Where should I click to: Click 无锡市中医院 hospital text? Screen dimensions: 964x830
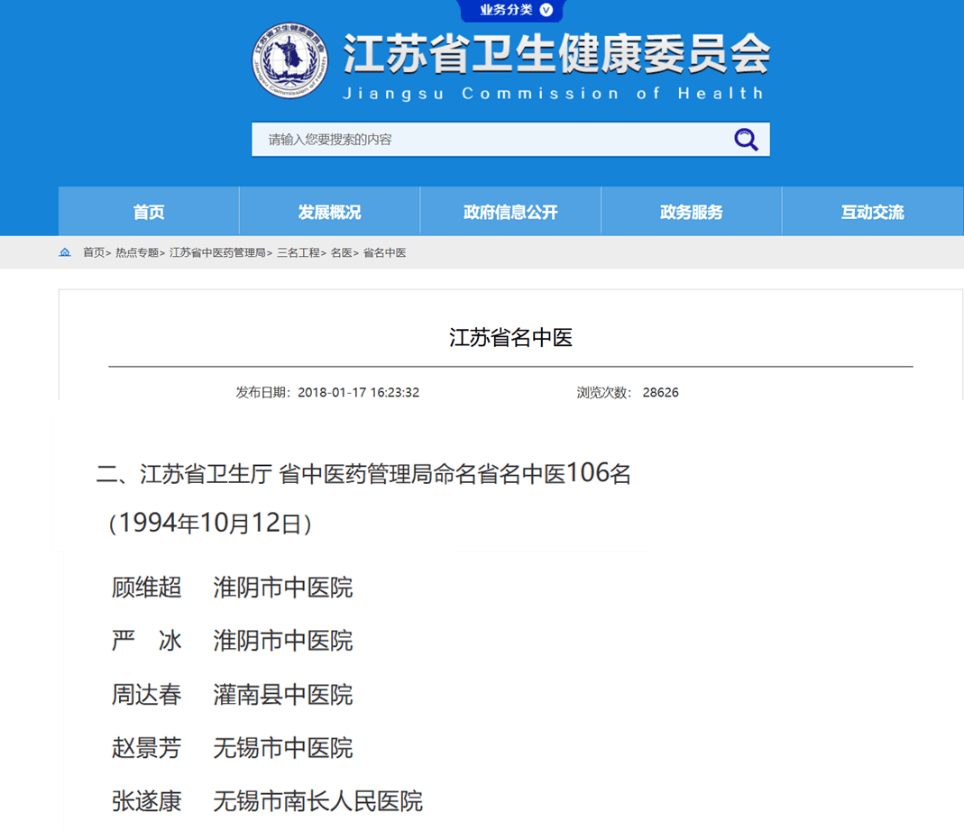click(x=283, y=748)
